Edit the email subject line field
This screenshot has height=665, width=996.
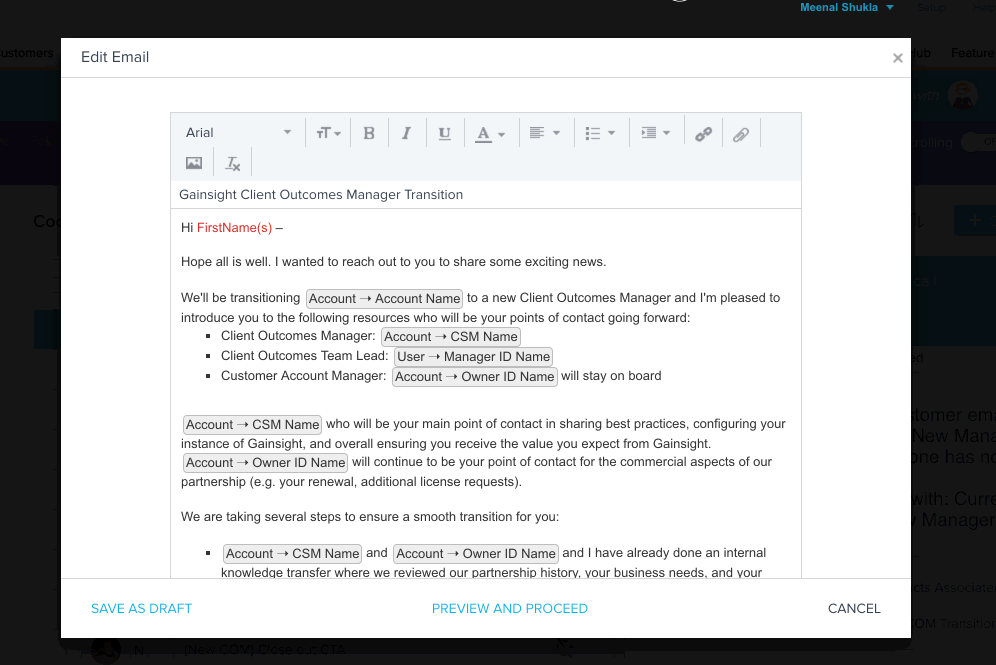tap(485, 195)
